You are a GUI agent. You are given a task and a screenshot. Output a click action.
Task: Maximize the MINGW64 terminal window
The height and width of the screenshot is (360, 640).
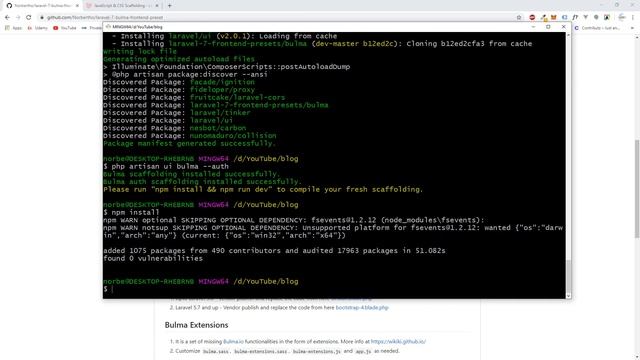click(548, 27)
